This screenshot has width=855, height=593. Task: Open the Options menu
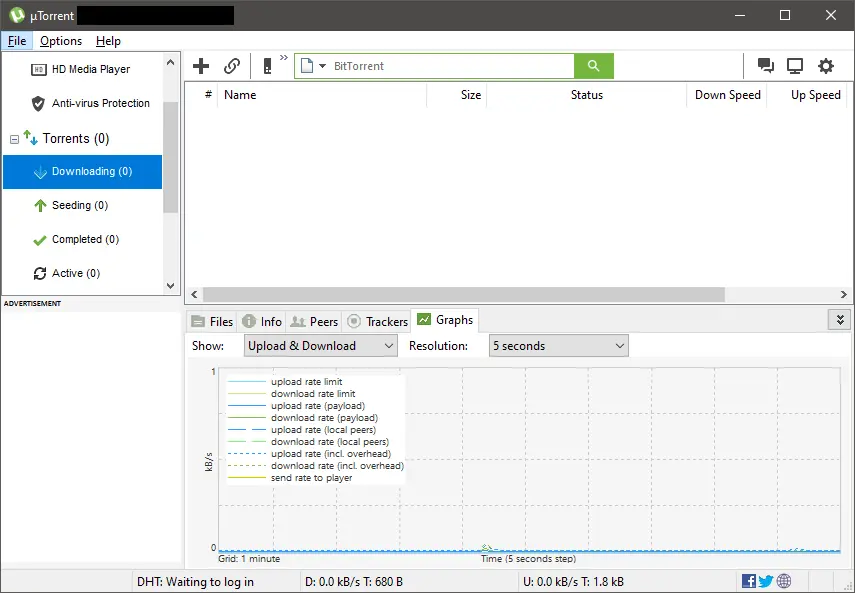coord(60,41)
